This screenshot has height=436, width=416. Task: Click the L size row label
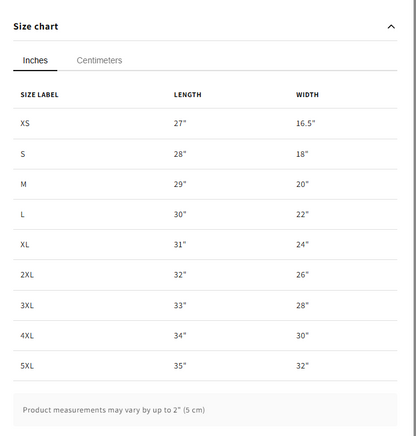(22, 214)
